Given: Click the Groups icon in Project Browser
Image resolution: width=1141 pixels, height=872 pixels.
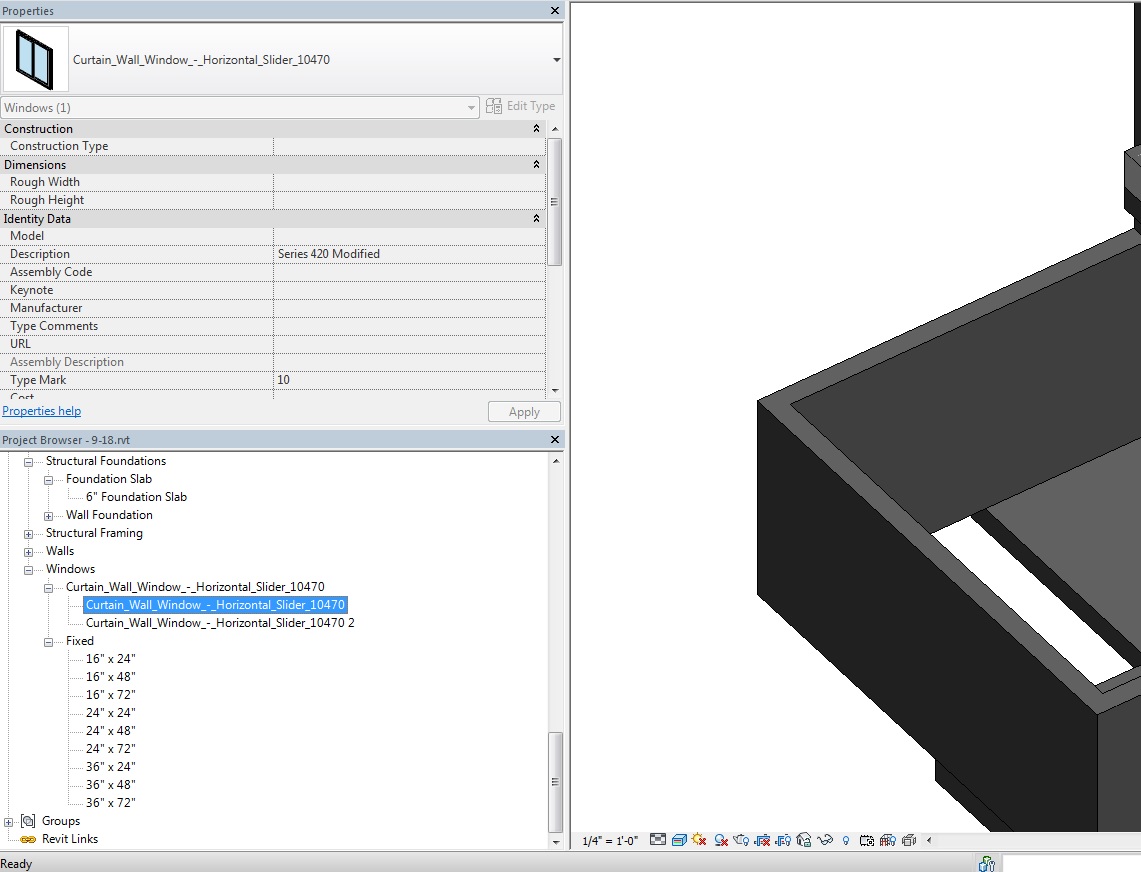Looking at the screenshot, I should (x=28, y=821).
